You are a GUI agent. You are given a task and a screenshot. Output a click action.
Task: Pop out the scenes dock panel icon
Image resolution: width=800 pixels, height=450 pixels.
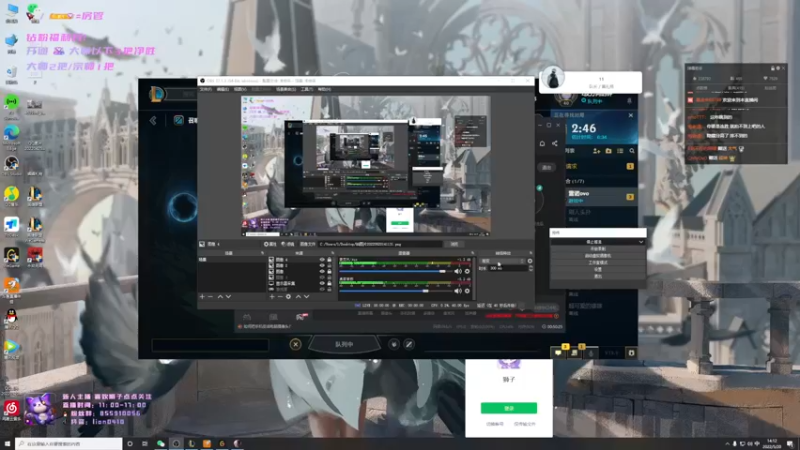point(263,253)
